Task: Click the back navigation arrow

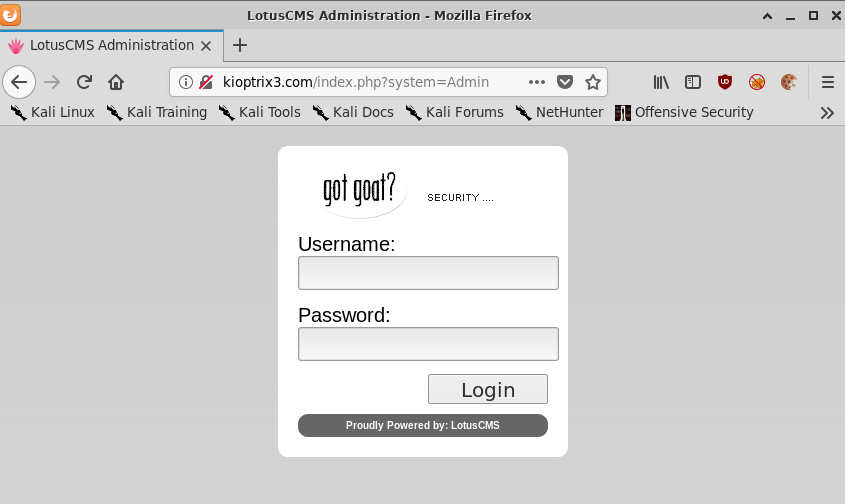Action: [19, 82]
